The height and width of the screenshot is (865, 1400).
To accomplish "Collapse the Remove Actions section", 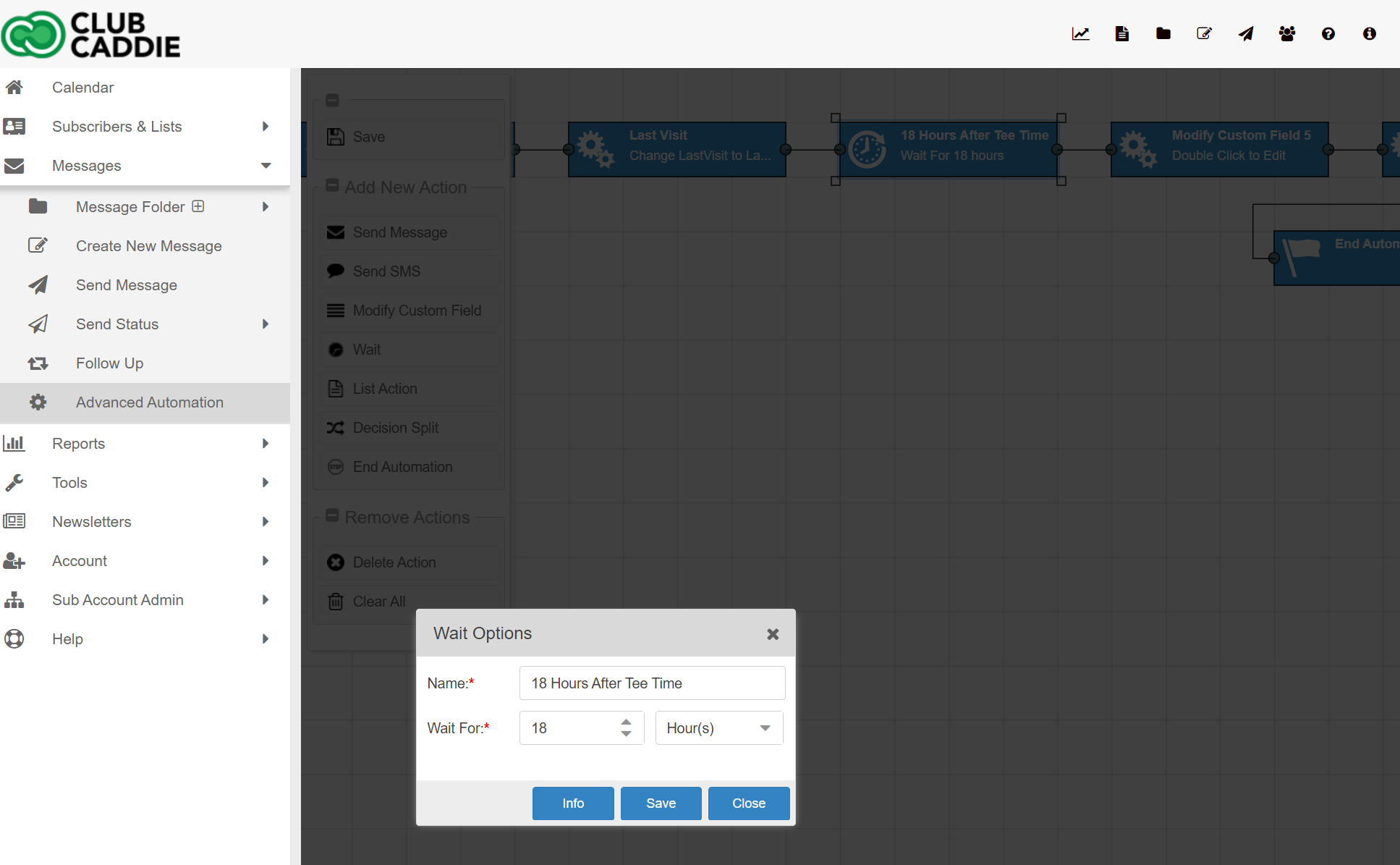I will (332, 515).
